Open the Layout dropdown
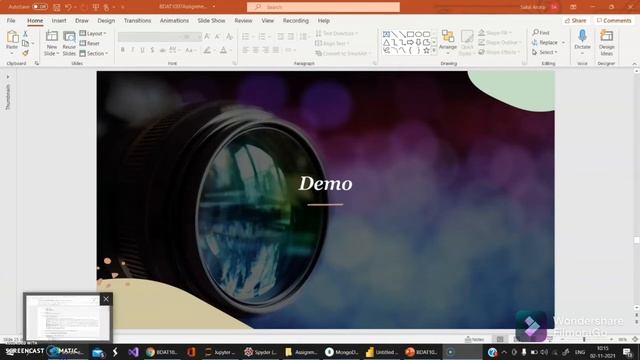 [93, 33]
